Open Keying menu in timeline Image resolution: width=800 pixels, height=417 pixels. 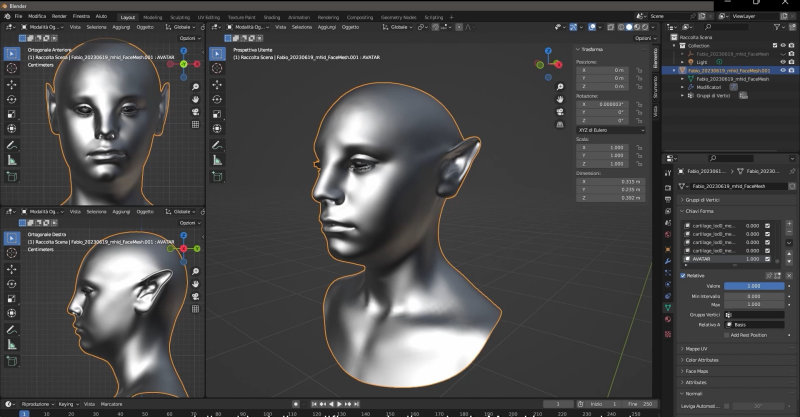(x=67, y=404)
